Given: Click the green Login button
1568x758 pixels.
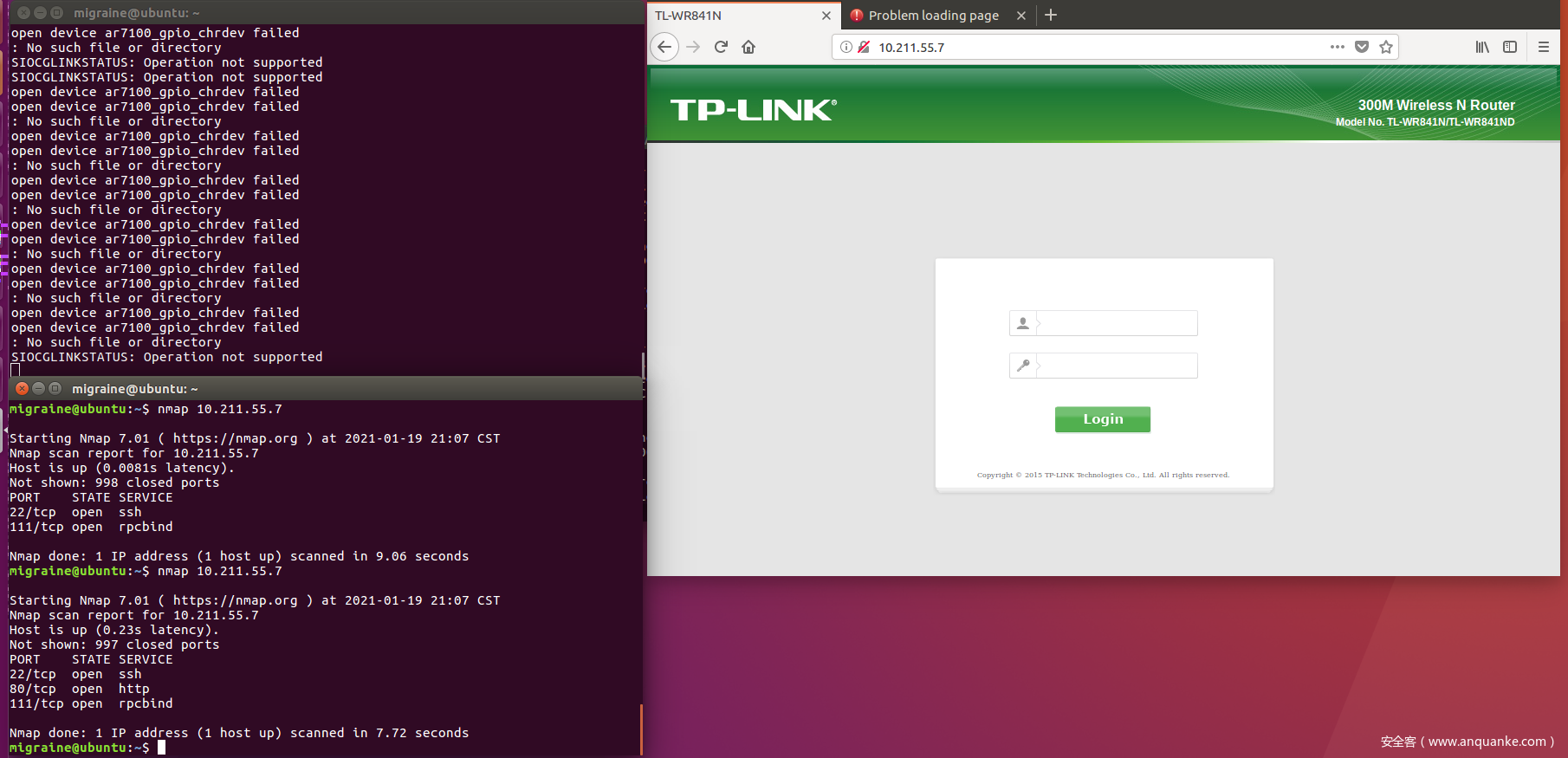Looking at the screenshot, I should tap(1103, 419).
